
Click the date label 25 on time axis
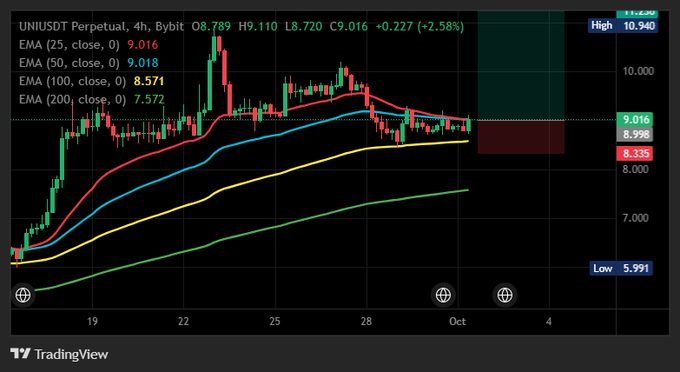tap(275, 321)
